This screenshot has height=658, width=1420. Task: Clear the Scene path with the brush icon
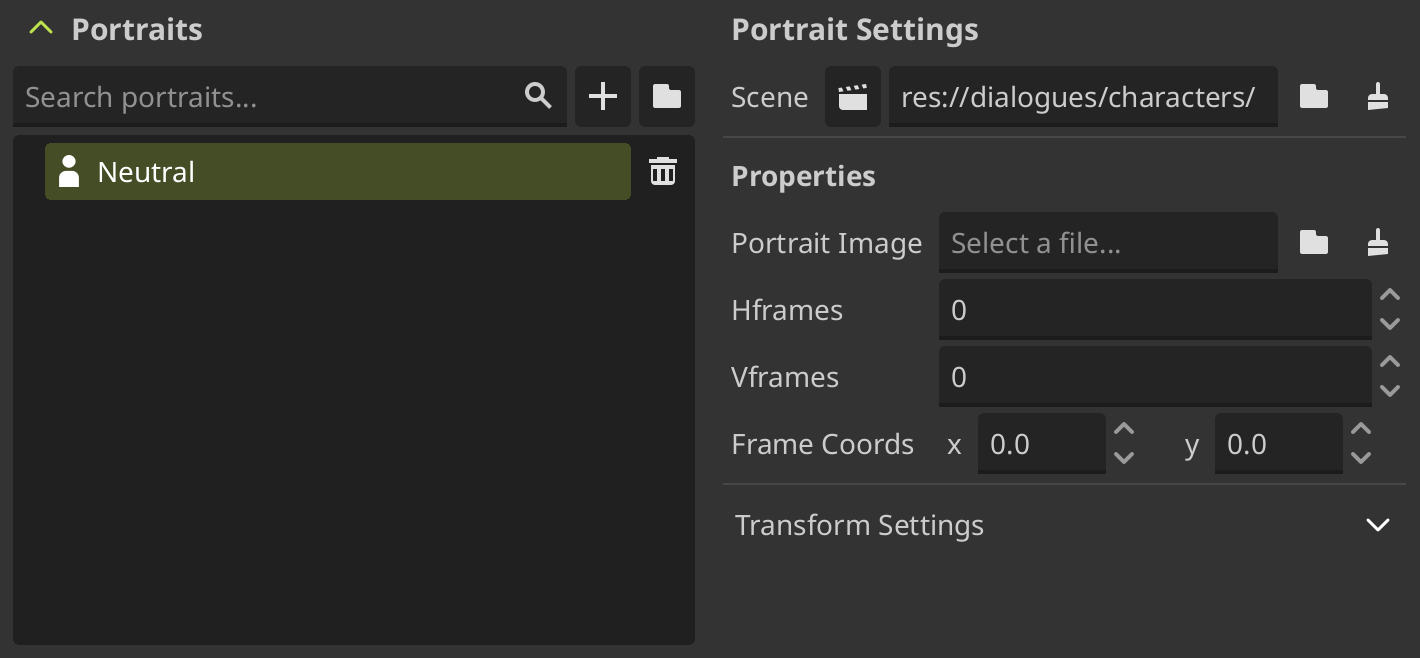[x=1378, y=96]
